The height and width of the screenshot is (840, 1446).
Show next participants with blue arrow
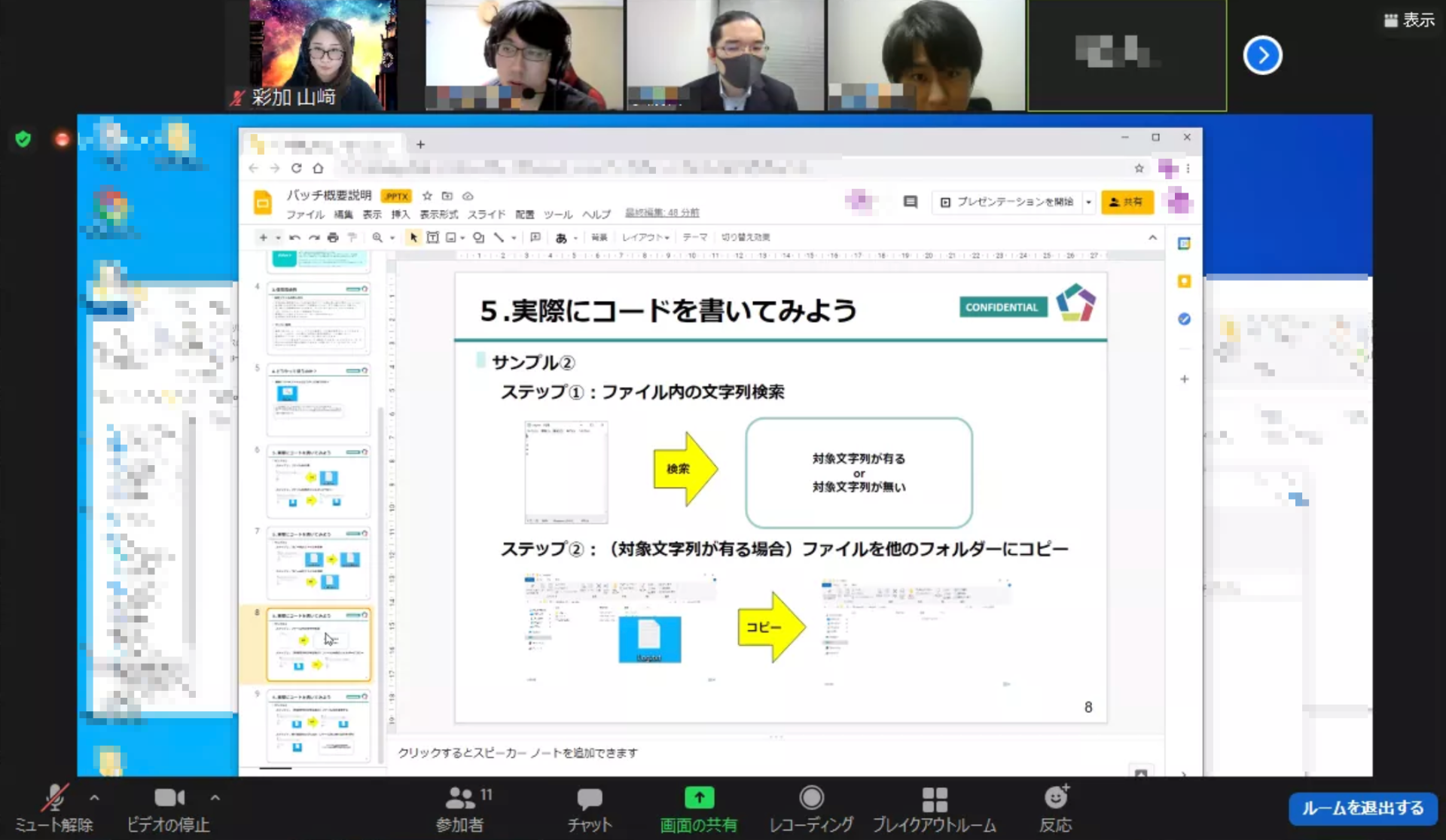pos(1262,55)
